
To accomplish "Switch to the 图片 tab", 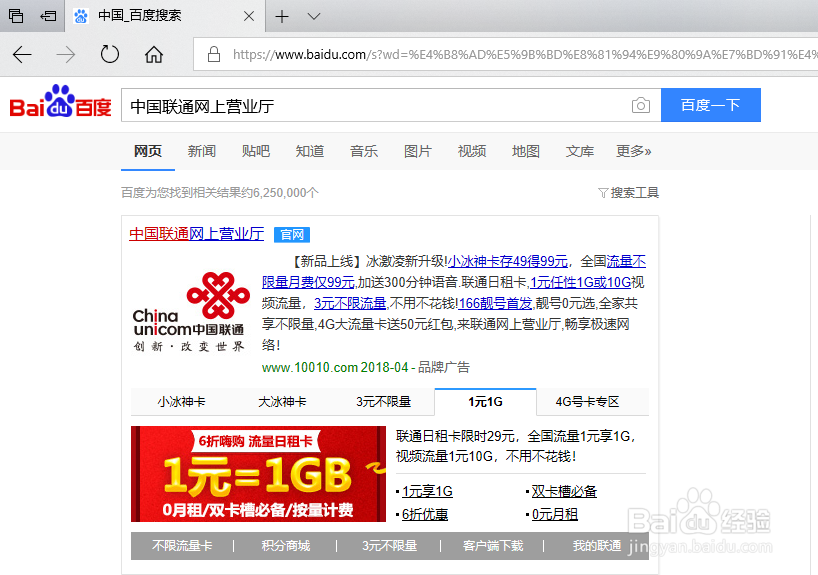I will pyautogui.click(x=418, y=151).
